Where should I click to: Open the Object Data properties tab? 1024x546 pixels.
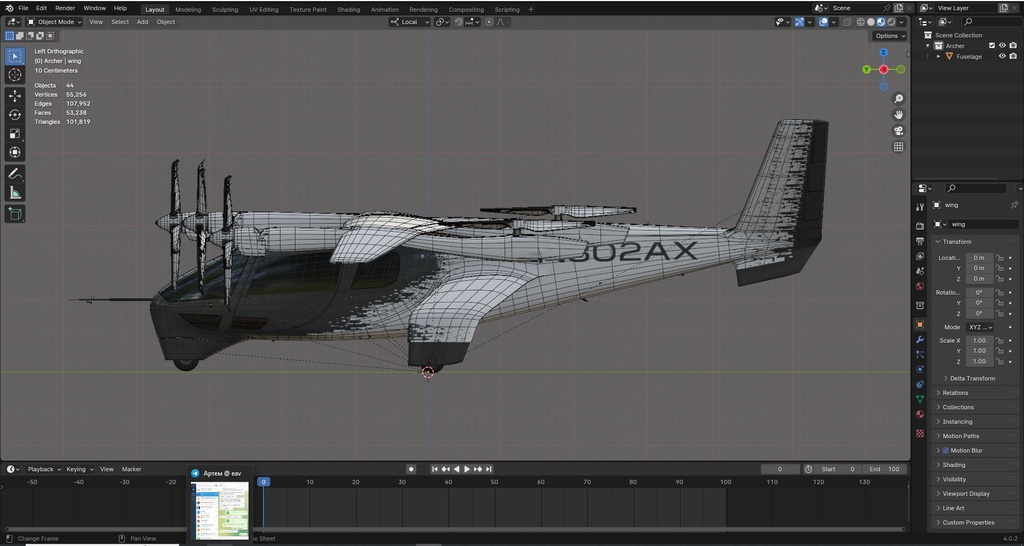(x=920, y=399)
